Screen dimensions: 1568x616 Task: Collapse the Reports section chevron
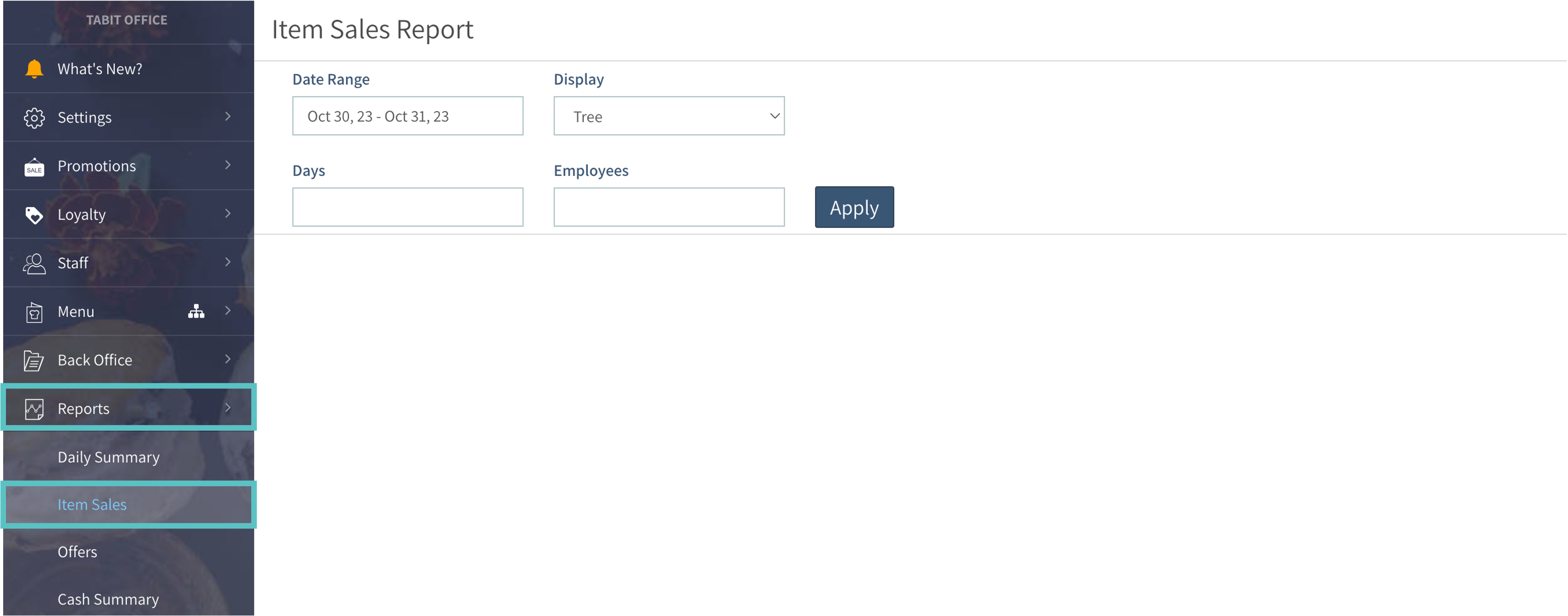227,407
